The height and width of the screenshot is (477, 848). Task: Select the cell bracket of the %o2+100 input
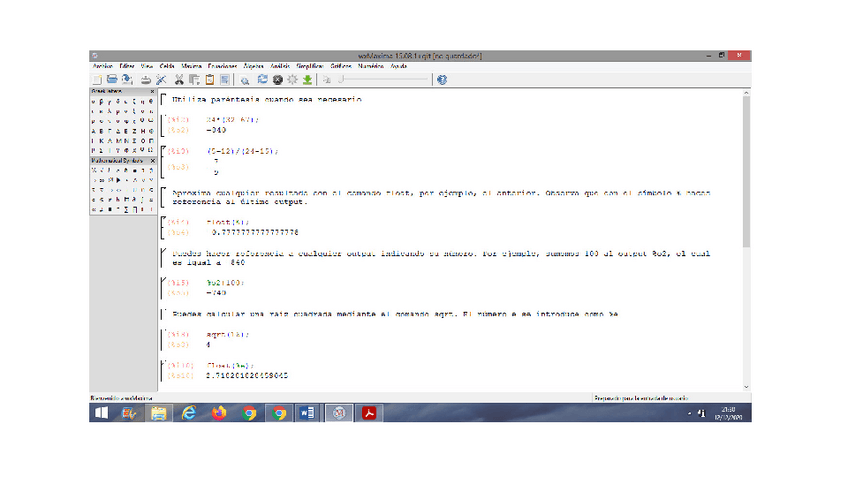163,288
